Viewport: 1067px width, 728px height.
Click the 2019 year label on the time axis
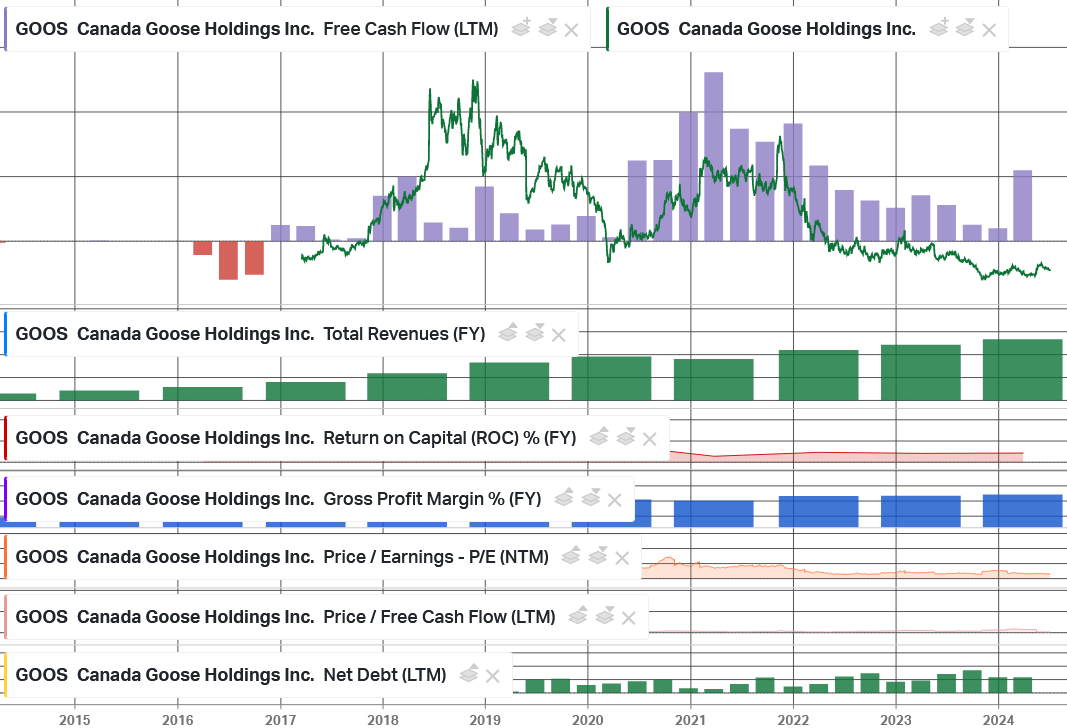[x=485, y=719]
